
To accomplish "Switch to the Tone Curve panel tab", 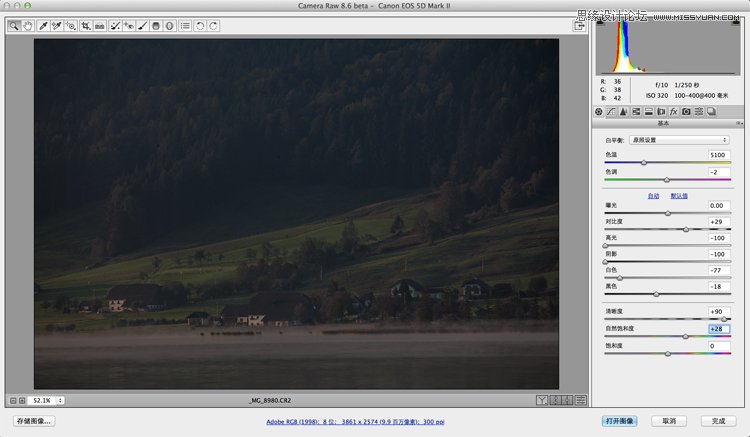I will pyautogui.click(x=611, y=111).
